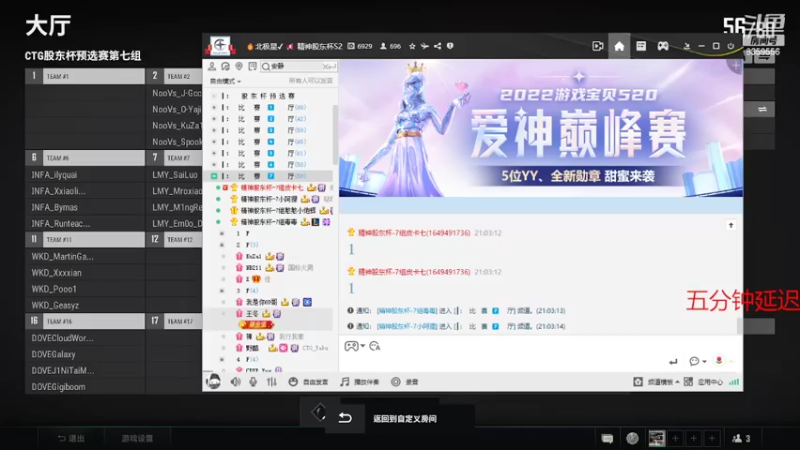This screenshot has height=450, width=800.
Task: Open the gamepad icon in YY header
Action: (663, 46)
